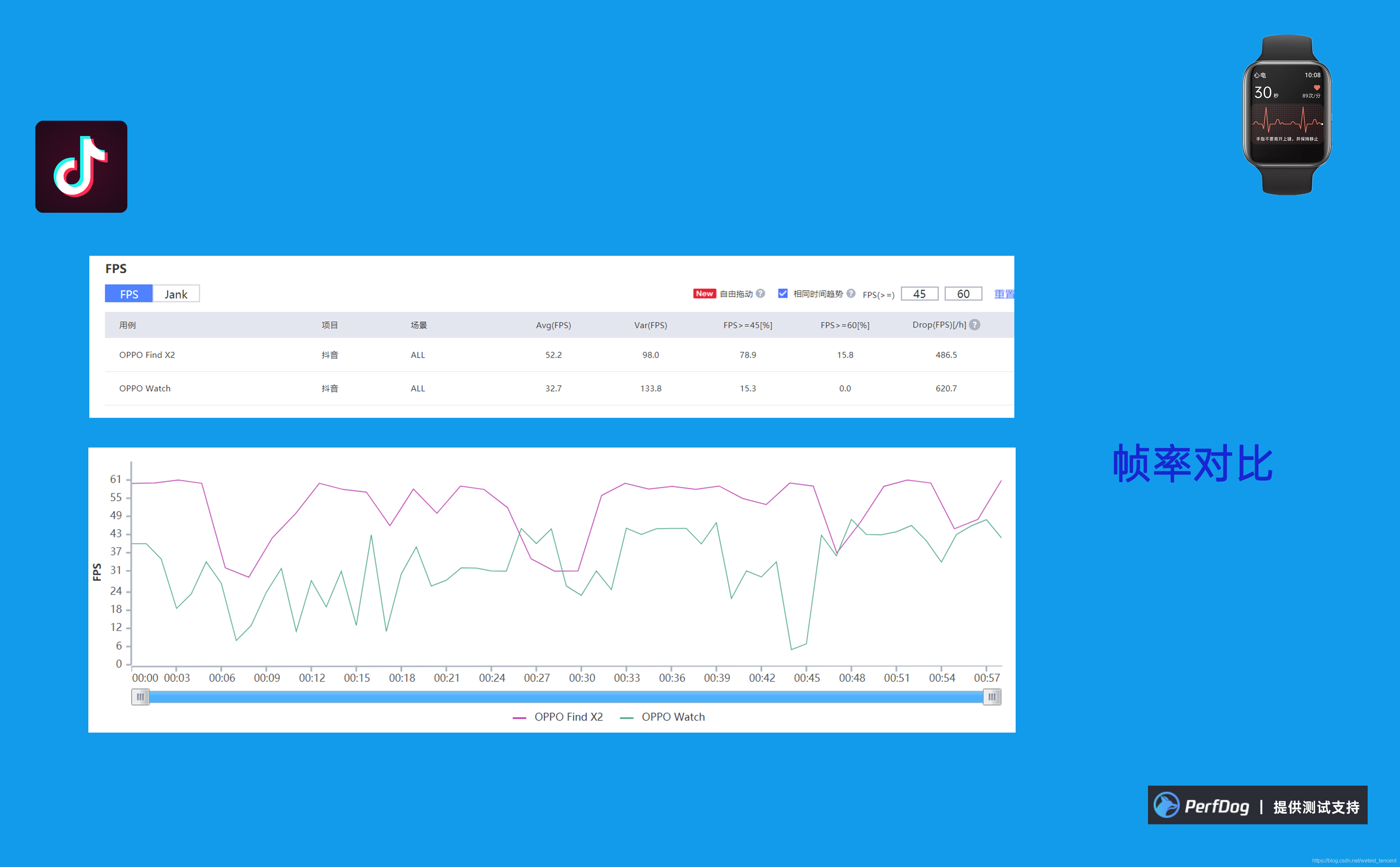Click the OPPO Watch image
The image size is (1400, 867).
point(1287,115)
